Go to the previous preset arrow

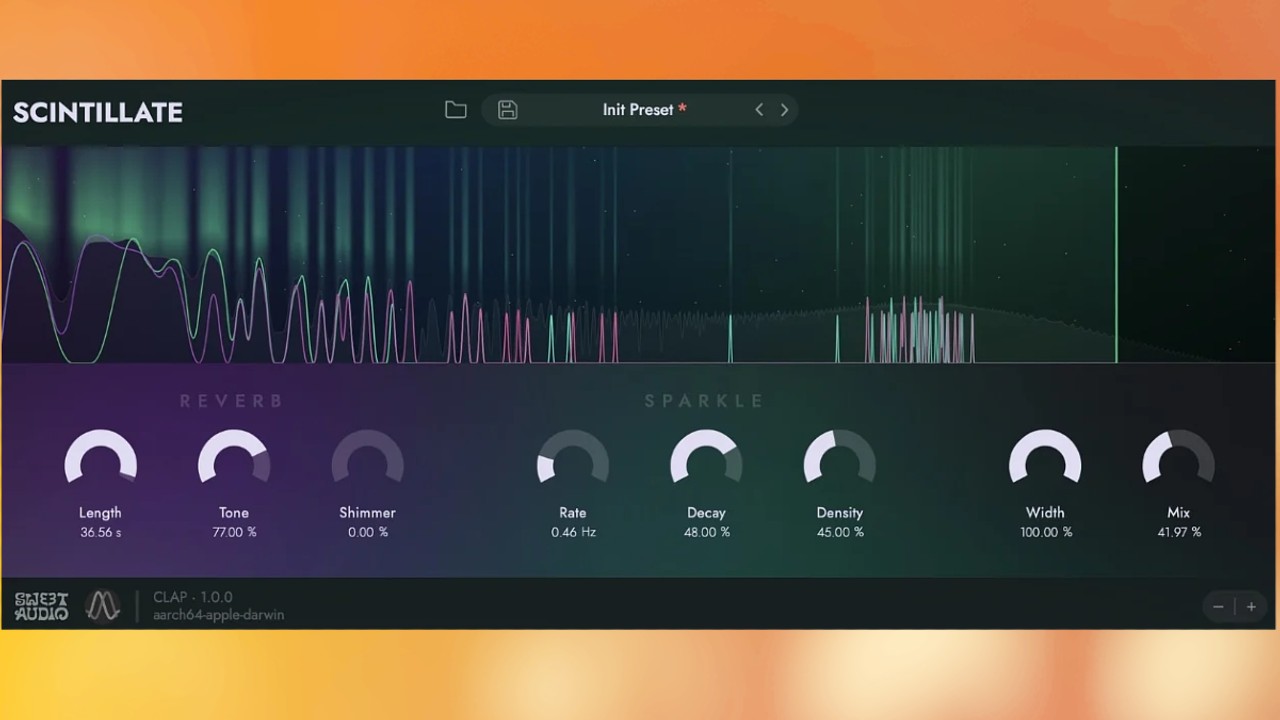[759, 110]
